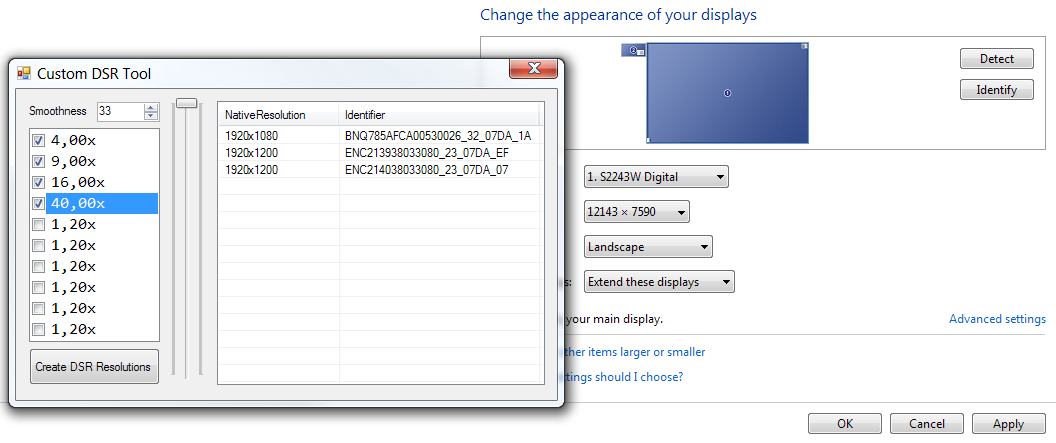Open the Extend these displays dropdown
The image size is (1056, 443).
click(659, 282)
